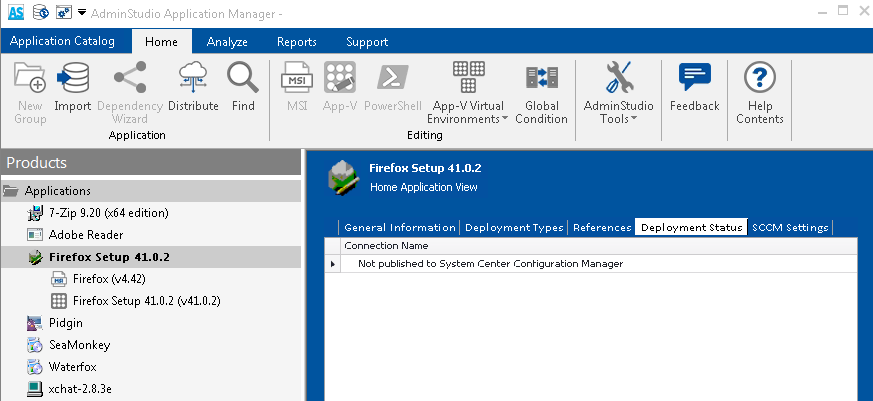Switch to the Analyze ribbon tab
873x401 pixels.
pos(227,42)
